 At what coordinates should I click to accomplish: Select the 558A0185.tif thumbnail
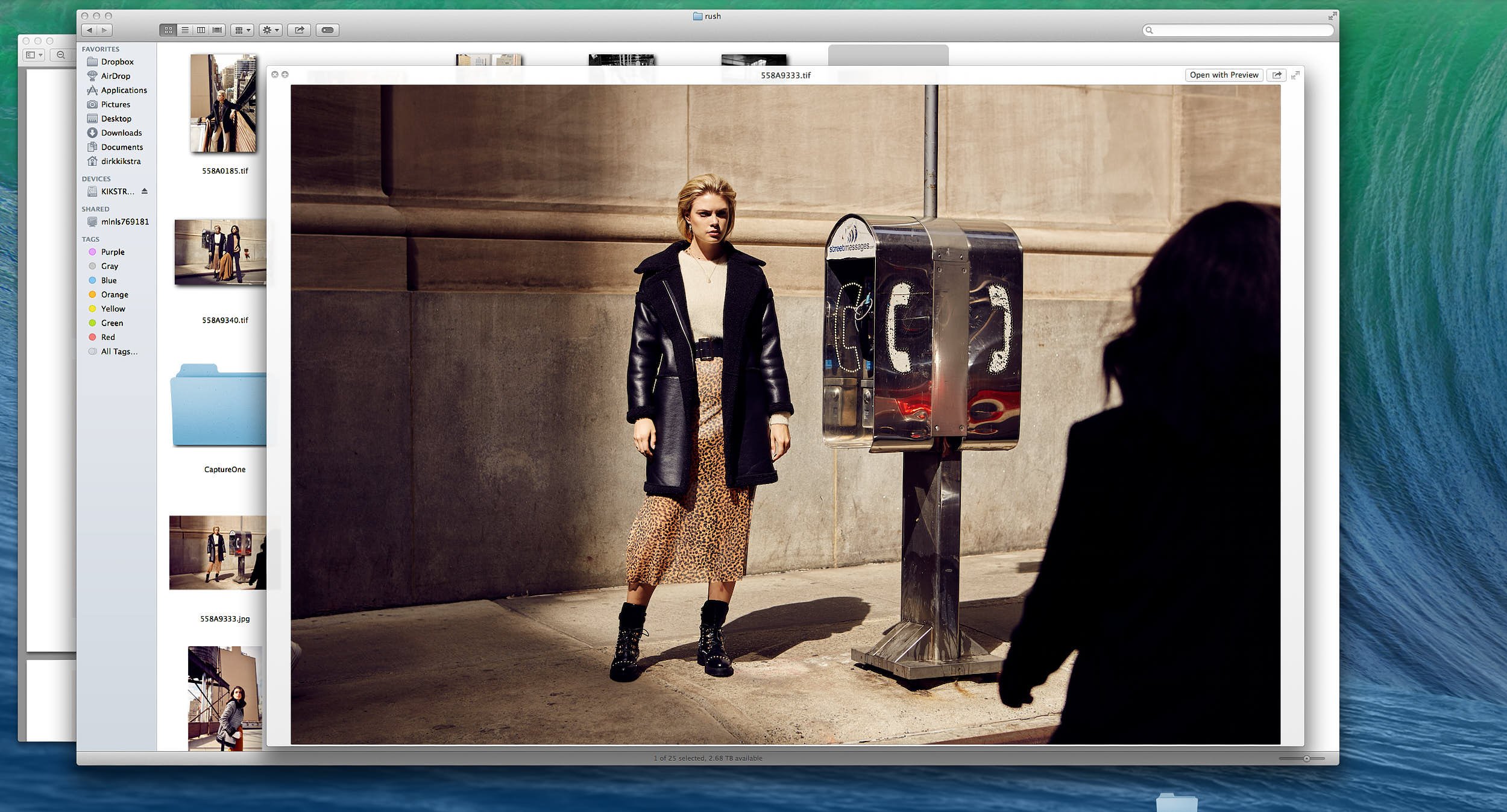[x=224, y=104]
